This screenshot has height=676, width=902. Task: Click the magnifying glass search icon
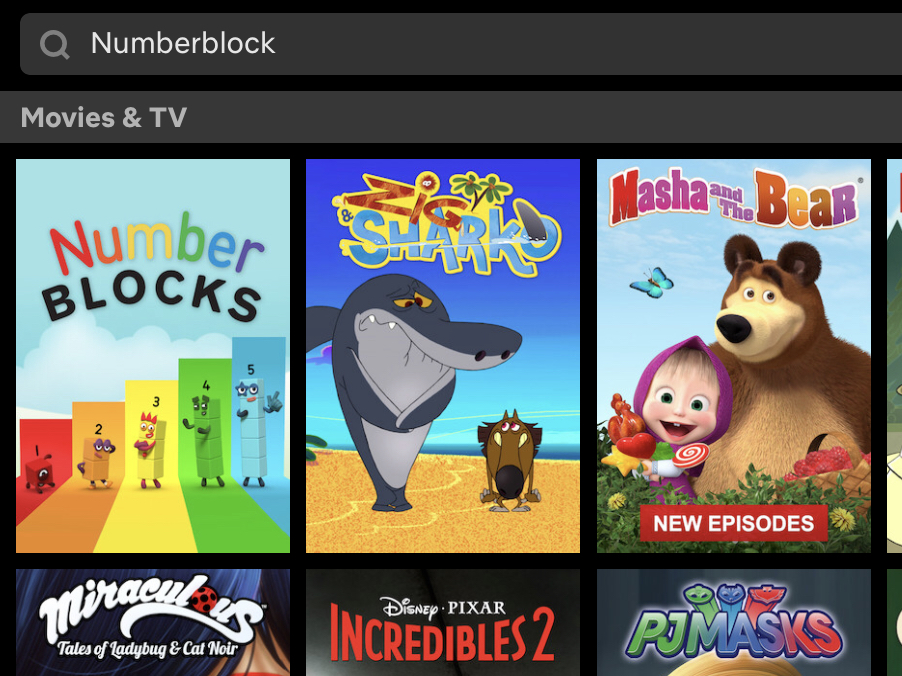[55, 44]
